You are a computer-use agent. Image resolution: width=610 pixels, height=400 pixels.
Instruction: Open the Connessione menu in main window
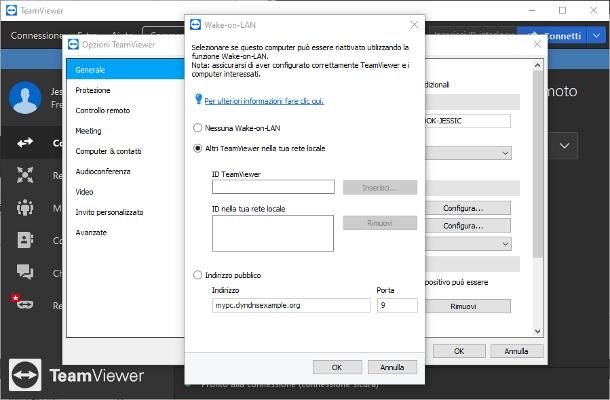coord(37,36)
